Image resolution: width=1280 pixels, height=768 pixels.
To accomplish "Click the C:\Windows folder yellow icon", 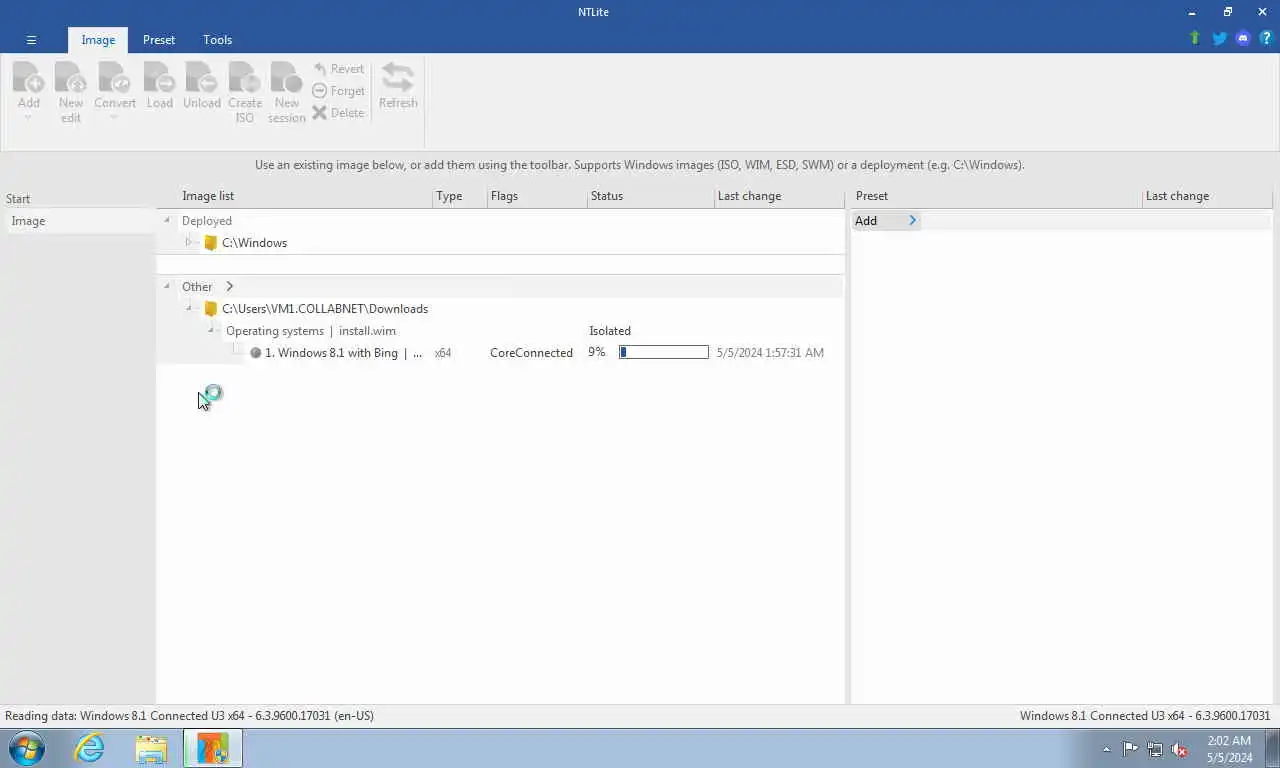I will pyautogui.click(x=210, y=243).
